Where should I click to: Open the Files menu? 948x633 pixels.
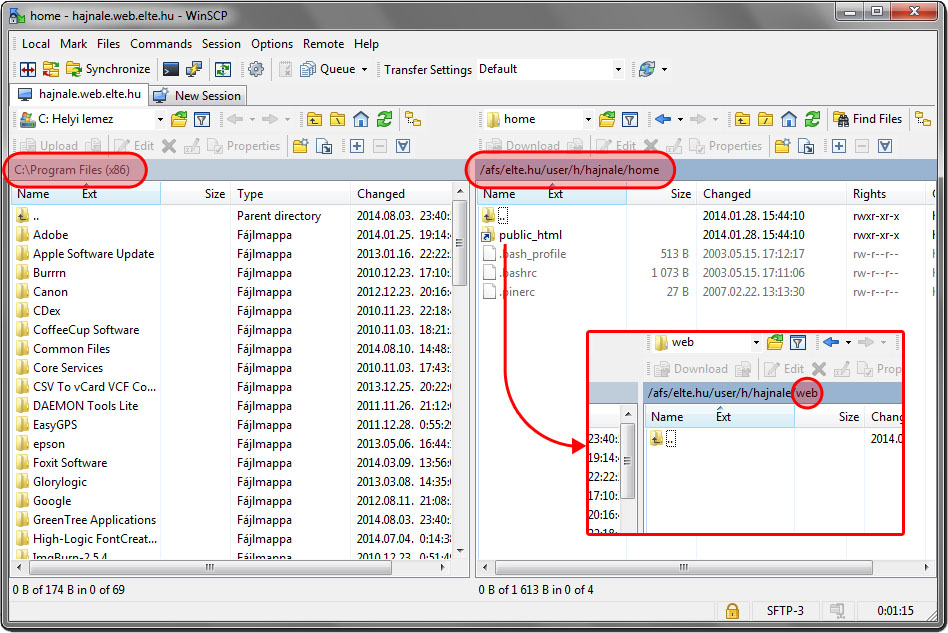point(108,44)
